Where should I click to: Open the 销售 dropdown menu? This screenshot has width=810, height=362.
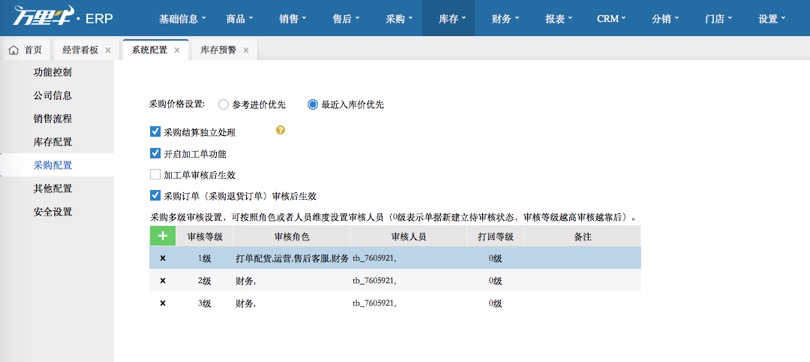[292, 19]
